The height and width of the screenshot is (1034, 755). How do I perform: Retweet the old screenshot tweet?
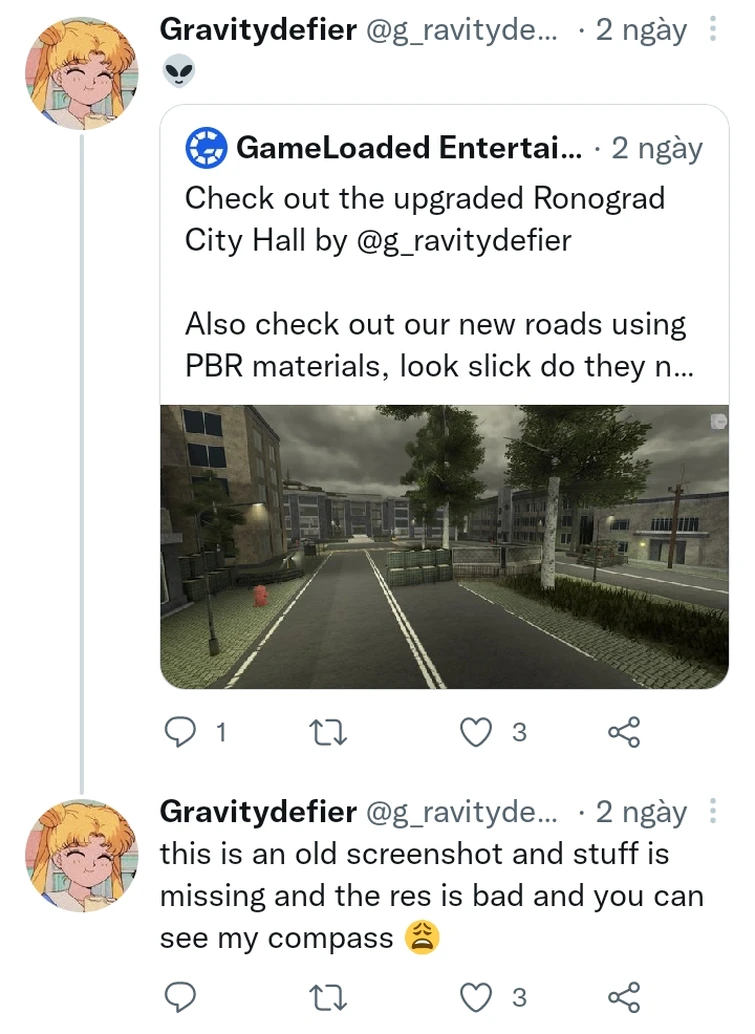[327, 997]
